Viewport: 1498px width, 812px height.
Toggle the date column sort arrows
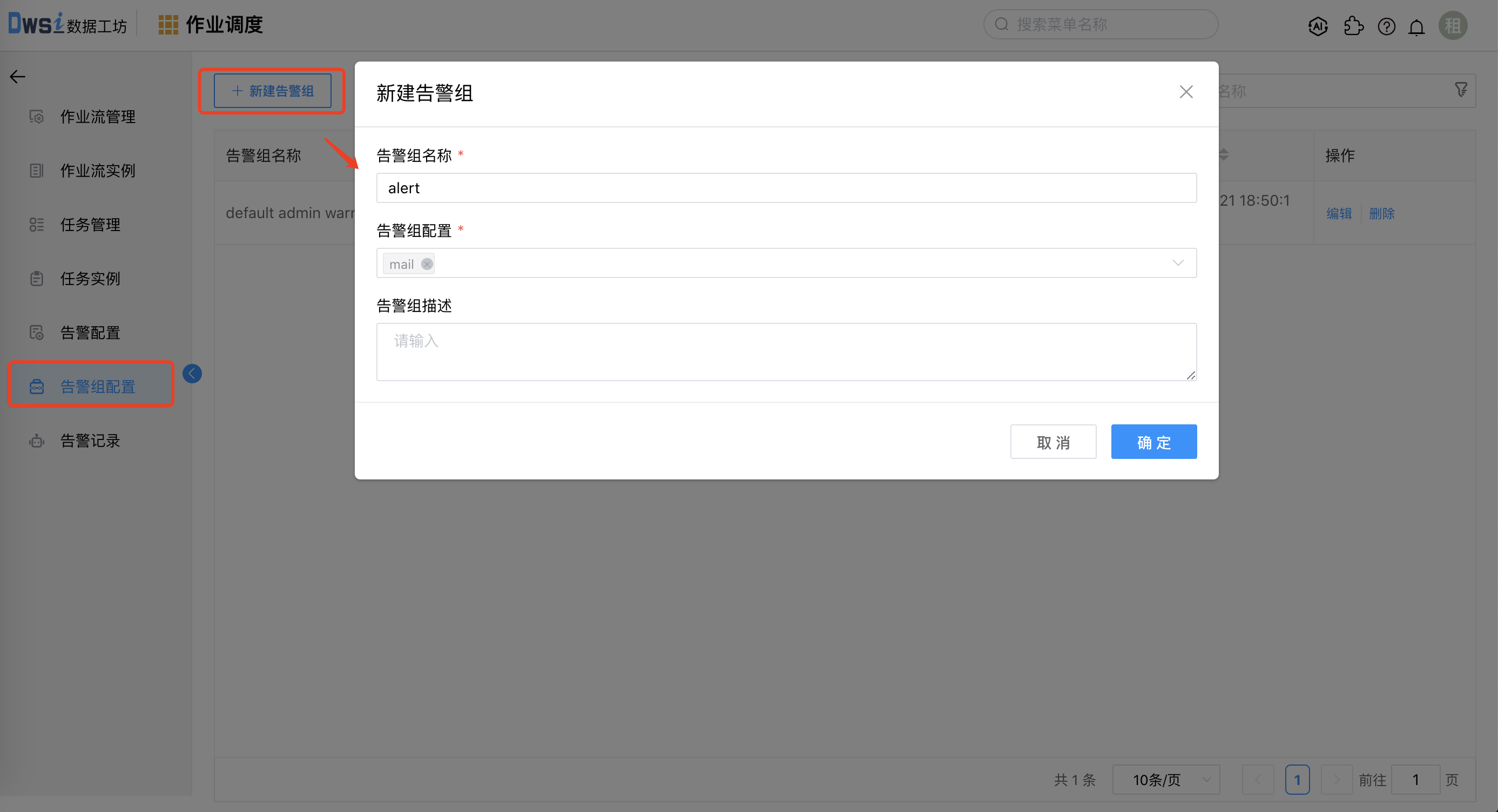click(1224, 155)
